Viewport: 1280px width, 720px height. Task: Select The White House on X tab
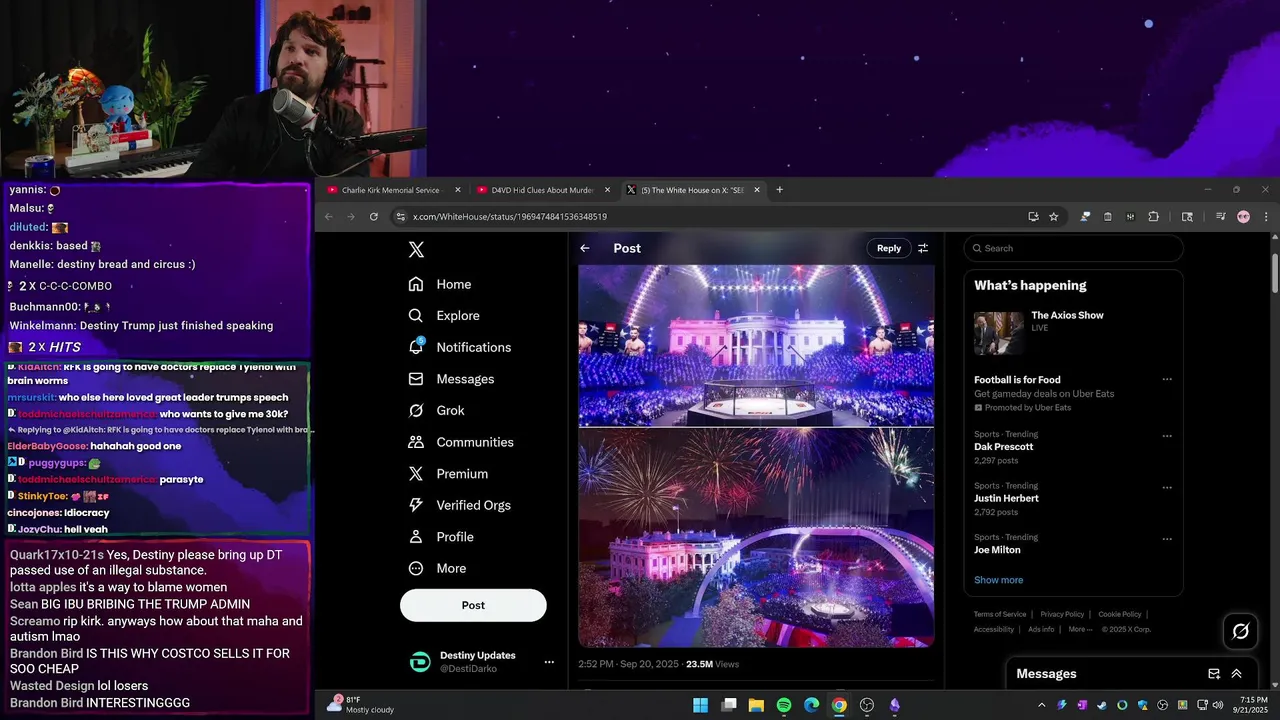pyautogui.click(x=692, y=190)
